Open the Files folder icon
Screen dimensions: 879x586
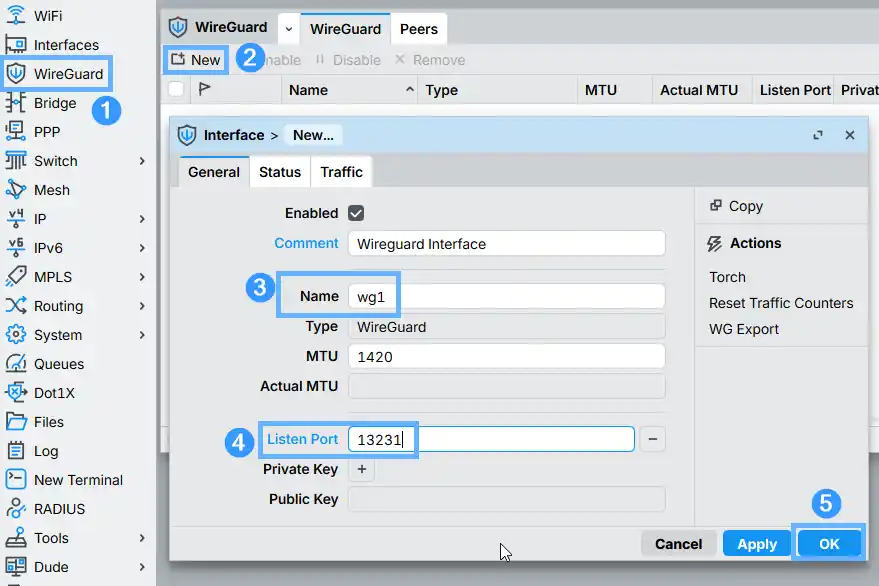[x=16, y=422]
